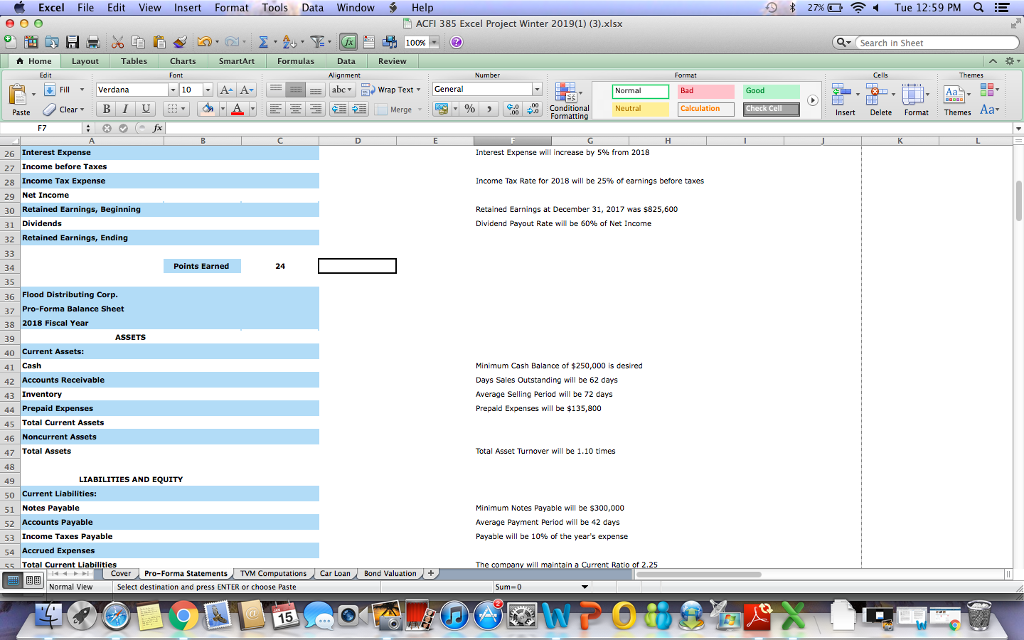The image size is (1024, 640).
Task: Click the Sort Ascending icon
Action: point(285,40)
